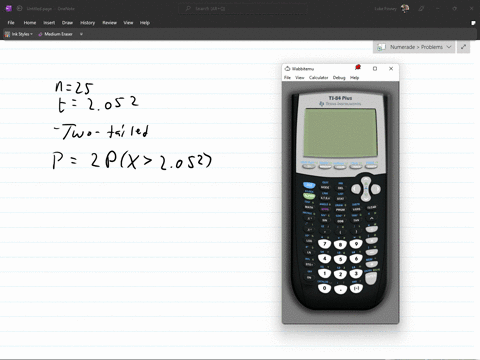The image size is (480, 360).
Task: Expand the quick access toolbar customize arrow
Action: [x=81, y=34]
